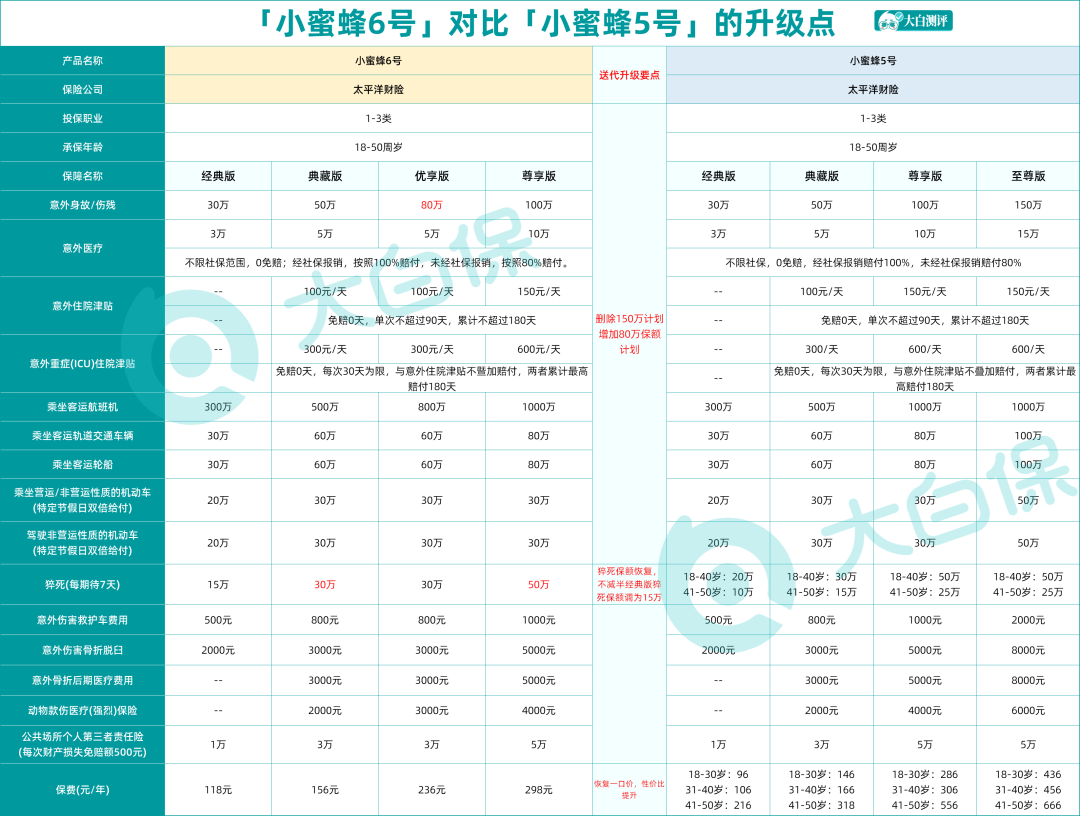Image resolution: width=1080 pixels, height=816 pixels.
Task: Click the red 迭代升级要点 header
Action: [x=629, y=75]
